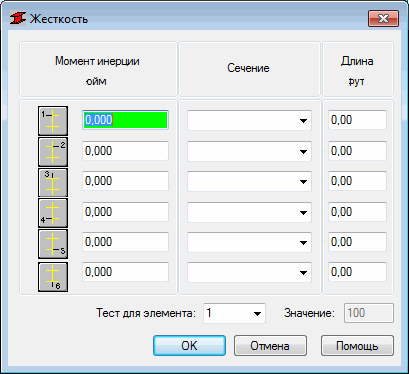Viewport: 409px width, 374px height.
Task: Select the element 3 position icon button
Action: point(53,182)
